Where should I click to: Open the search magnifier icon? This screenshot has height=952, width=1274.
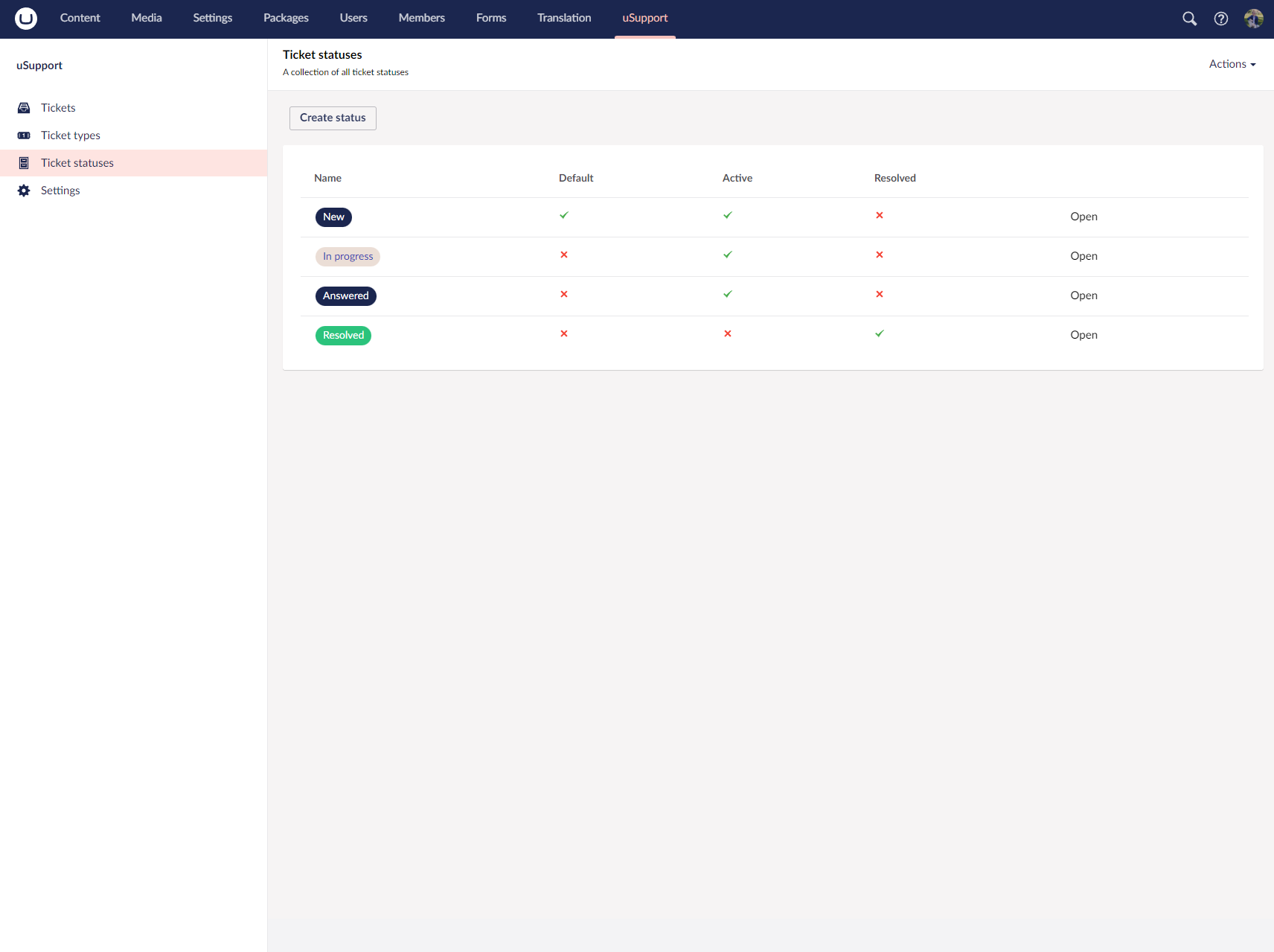[x=1189, y=19]
